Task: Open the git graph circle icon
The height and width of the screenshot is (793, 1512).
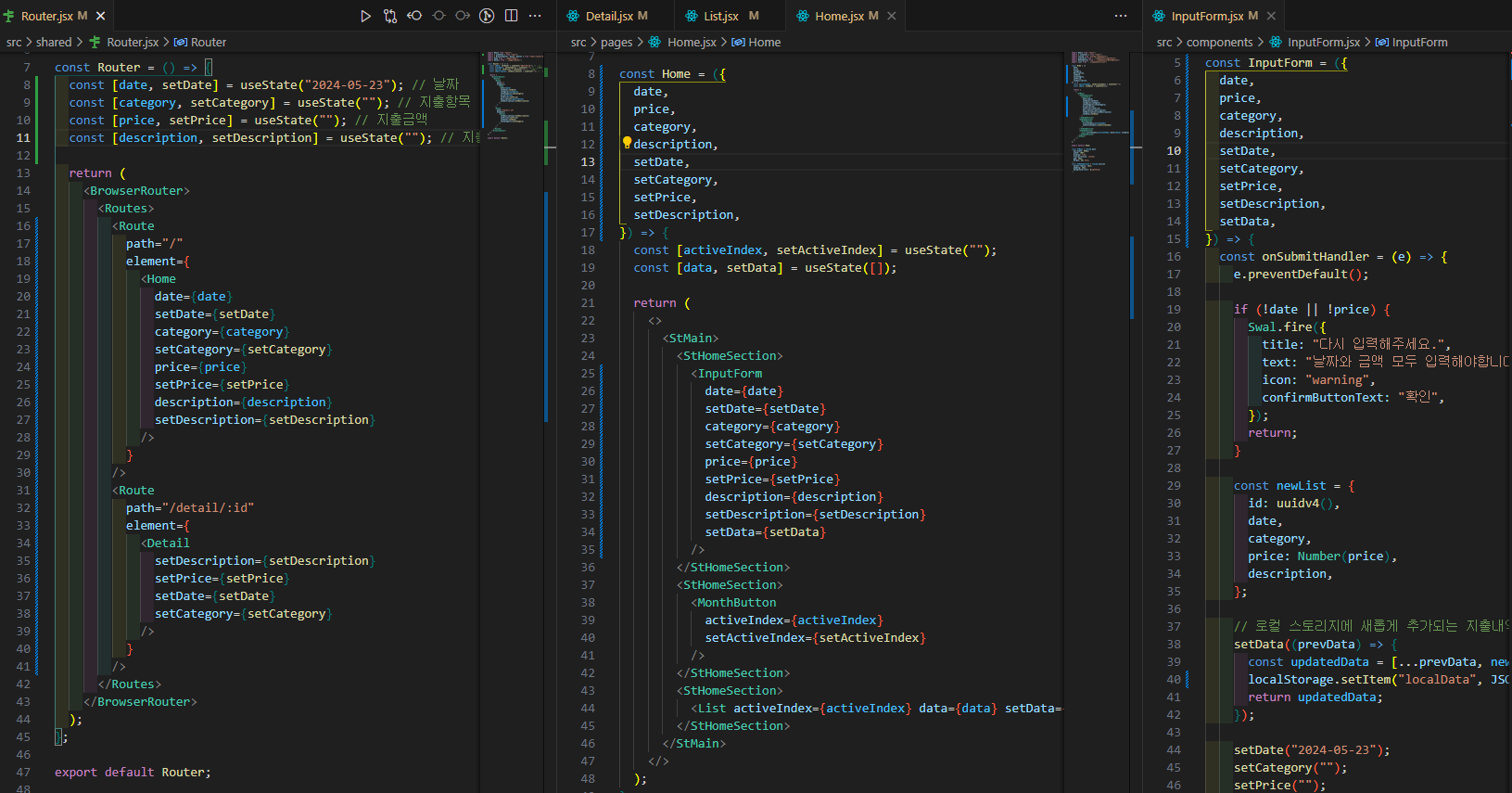Action: click(487, 16)
